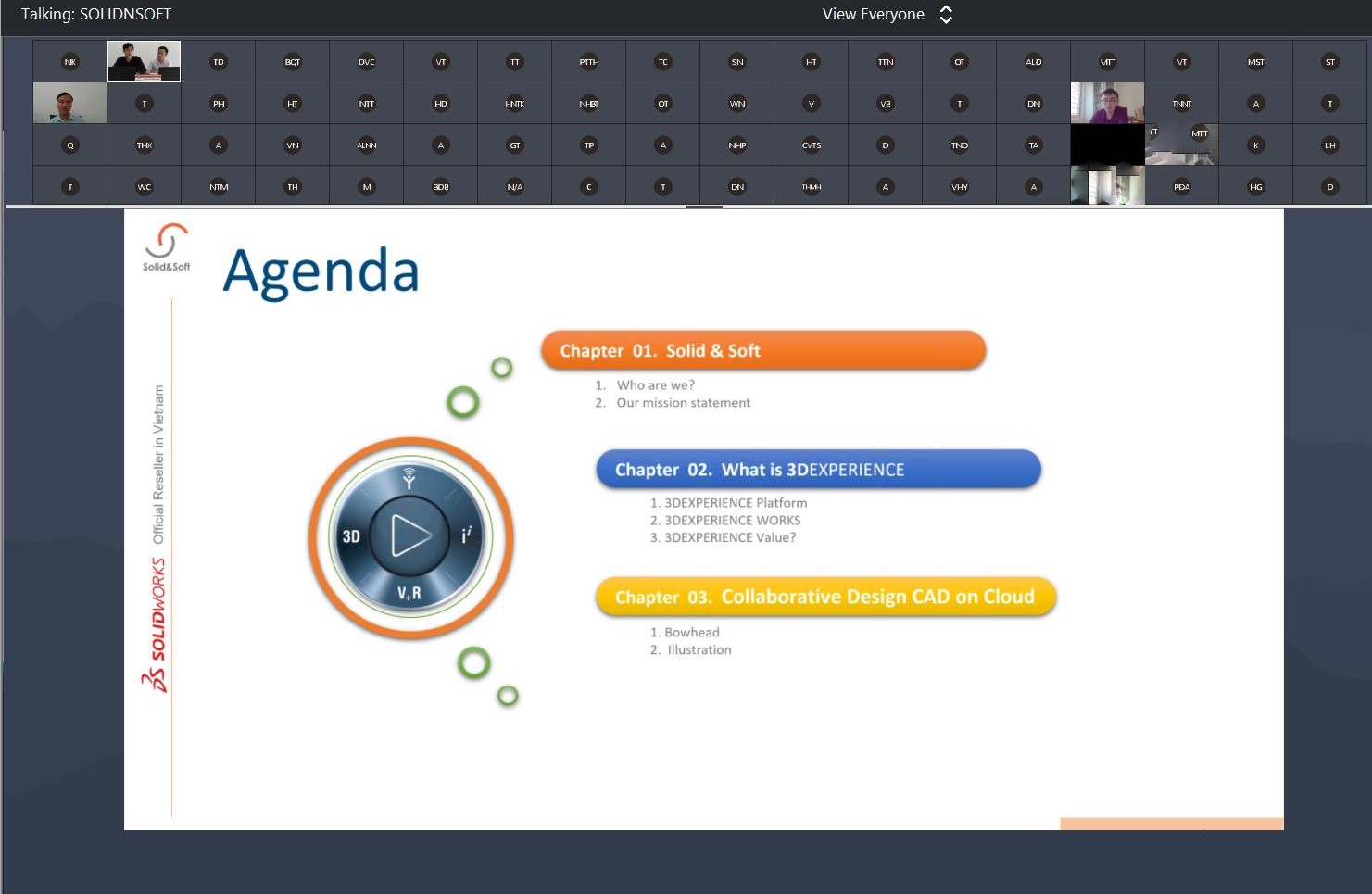1372x894 pixels.
Task: Select the black video tile
Action: 1107,145
